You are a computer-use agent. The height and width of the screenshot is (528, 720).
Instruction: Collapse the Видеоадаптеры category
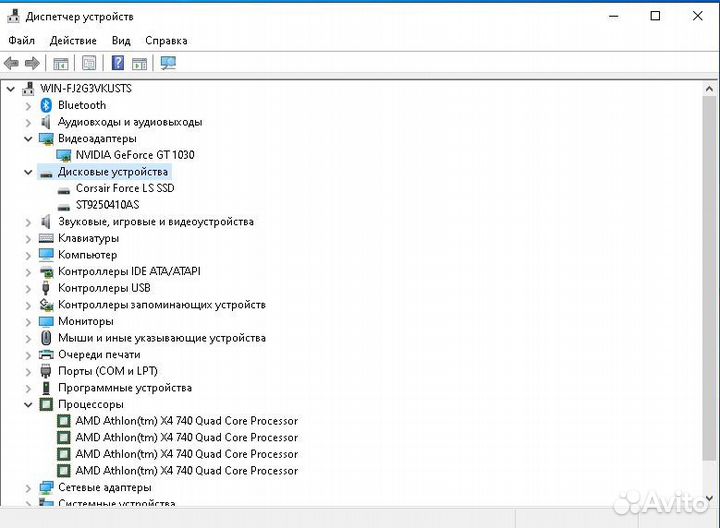tap(28, 139)
